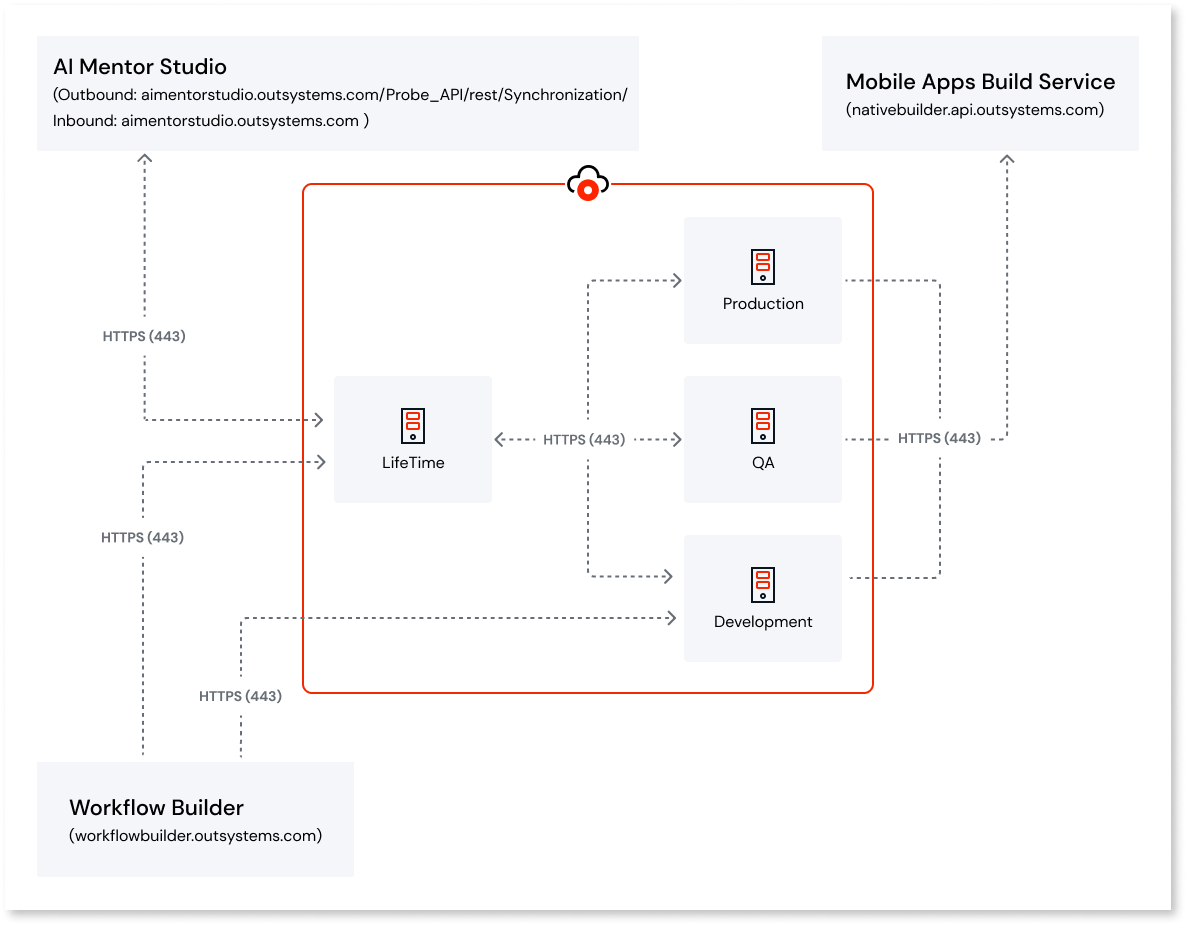Image resolution: width=1186 pixels, height=925 pixels.
Task: Click the AI Mentor Studio box
Action: (x=337, y=93)
